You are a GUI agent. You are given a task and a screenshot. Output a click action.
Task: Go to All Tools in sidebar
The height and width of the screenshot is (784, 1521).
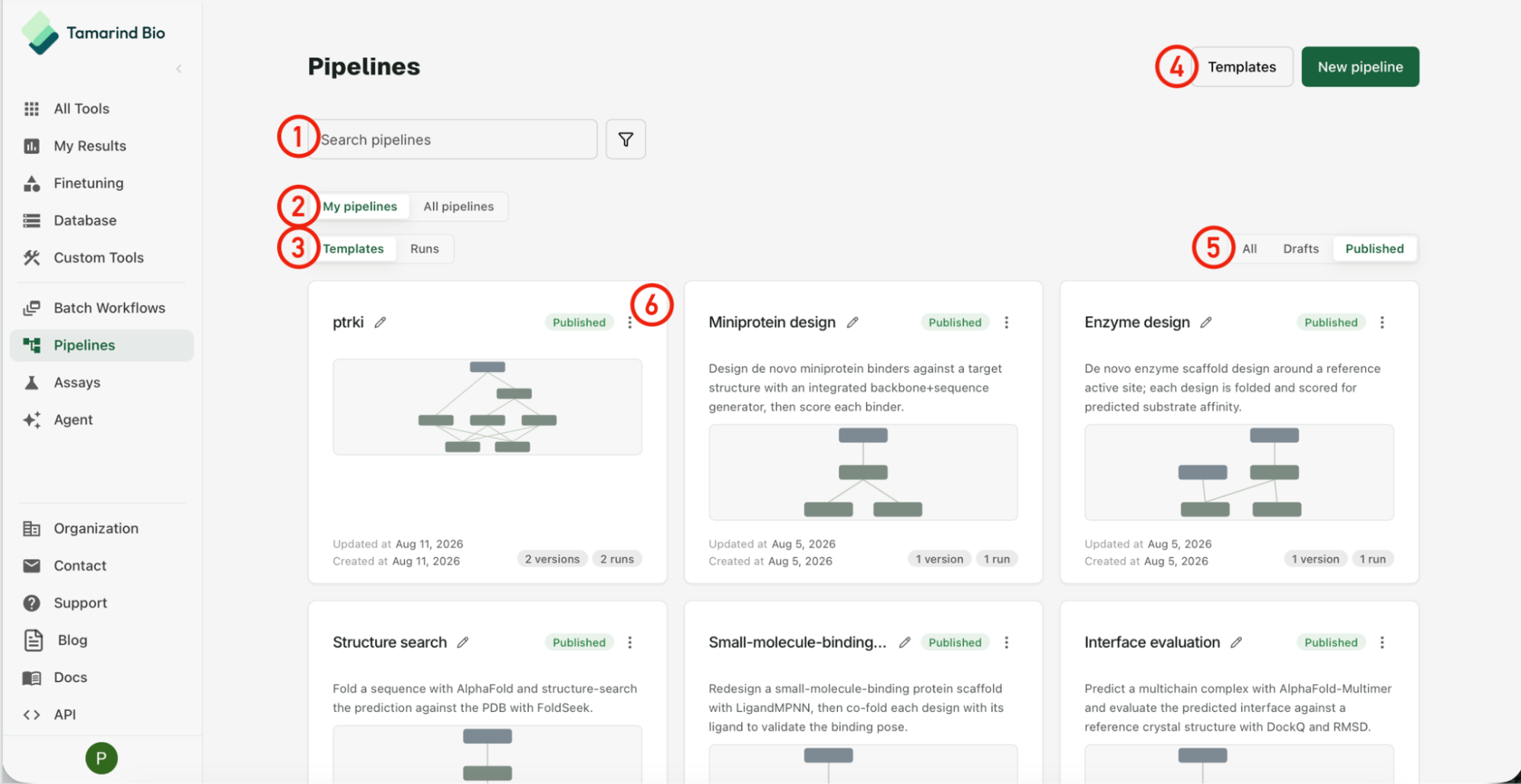tap(102, 109)
